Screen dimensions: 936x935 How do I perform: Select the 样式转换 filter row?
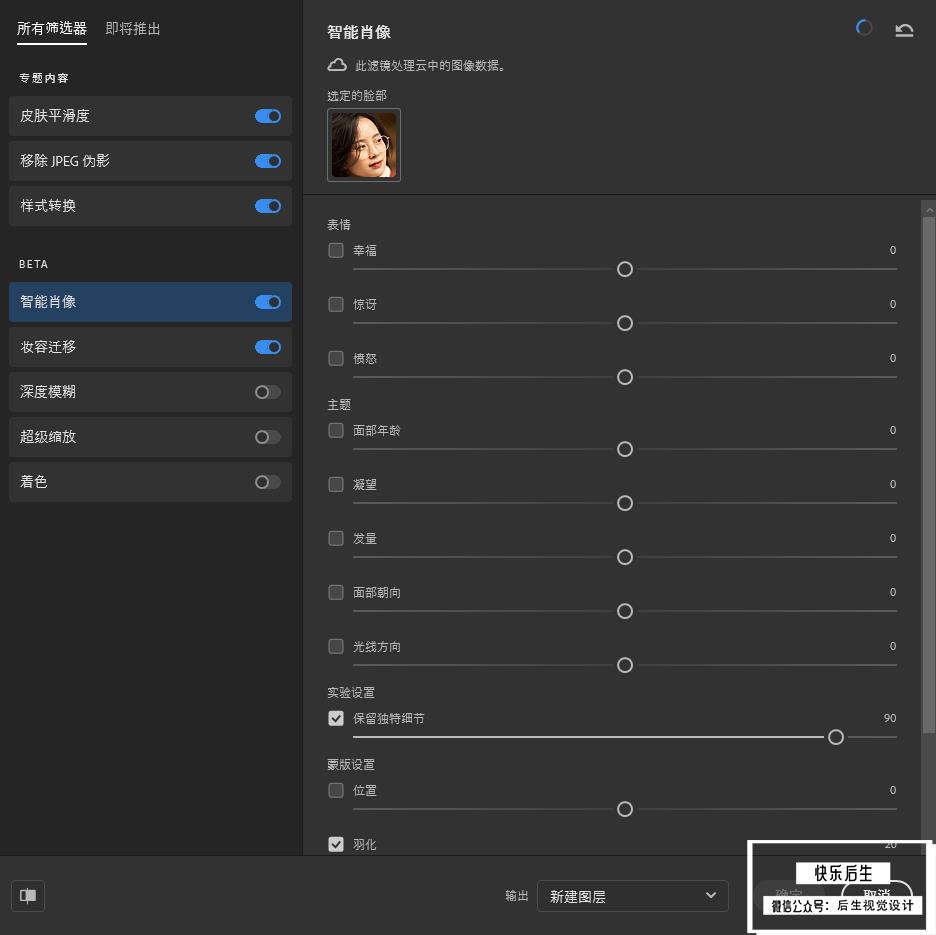click(x=150, y=206)
